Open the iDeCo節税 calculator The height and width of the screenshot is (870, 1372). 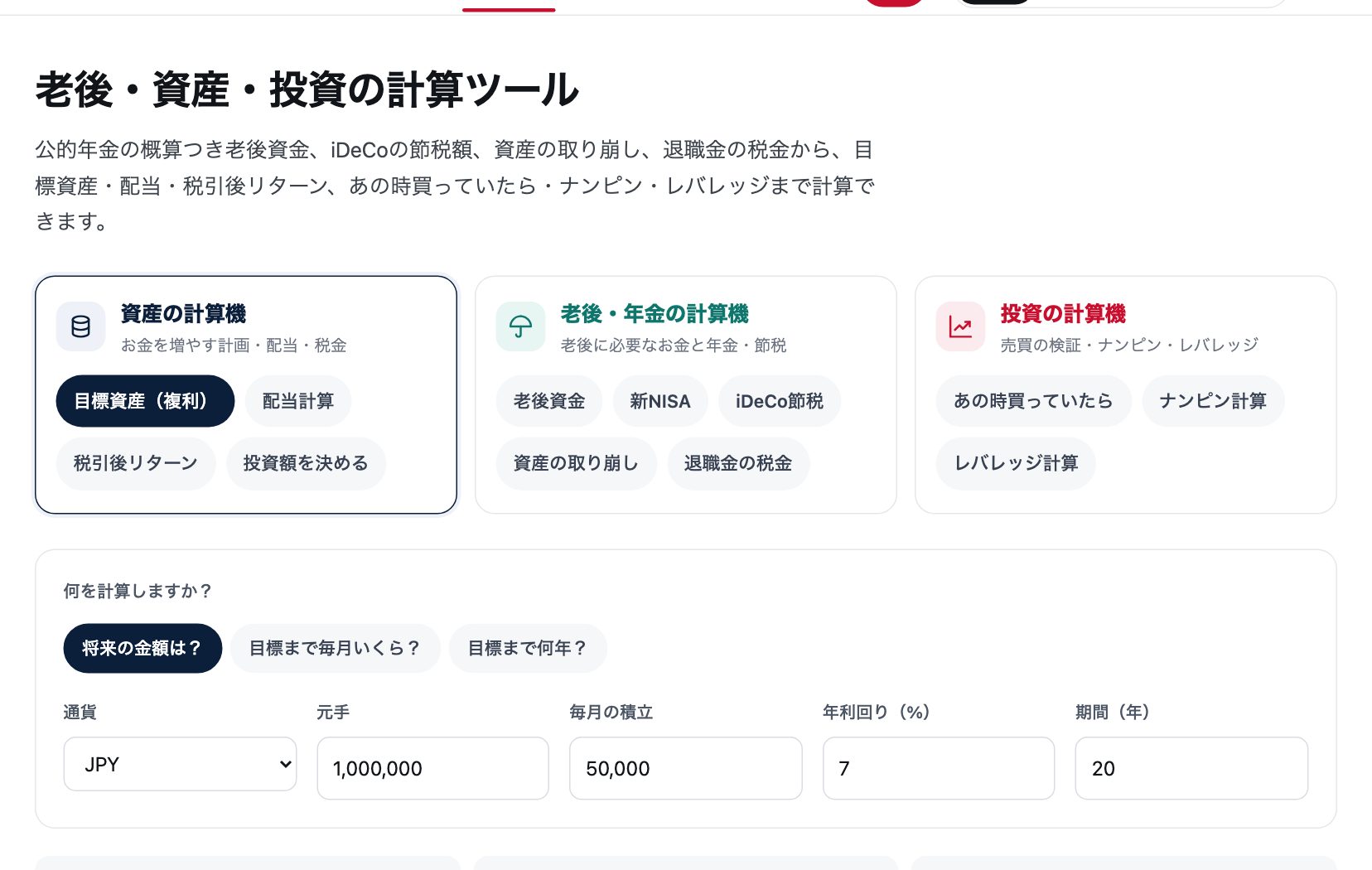tap(780, 401)
